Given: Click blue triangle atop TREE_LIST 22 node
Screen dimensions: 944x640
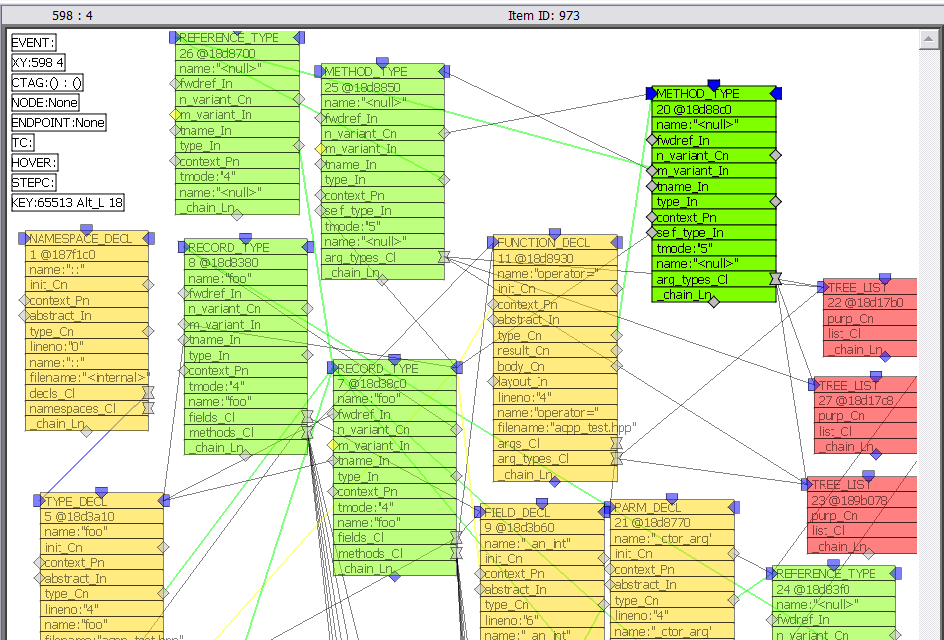Looking at the screenshot, I should tap(884, 278).
